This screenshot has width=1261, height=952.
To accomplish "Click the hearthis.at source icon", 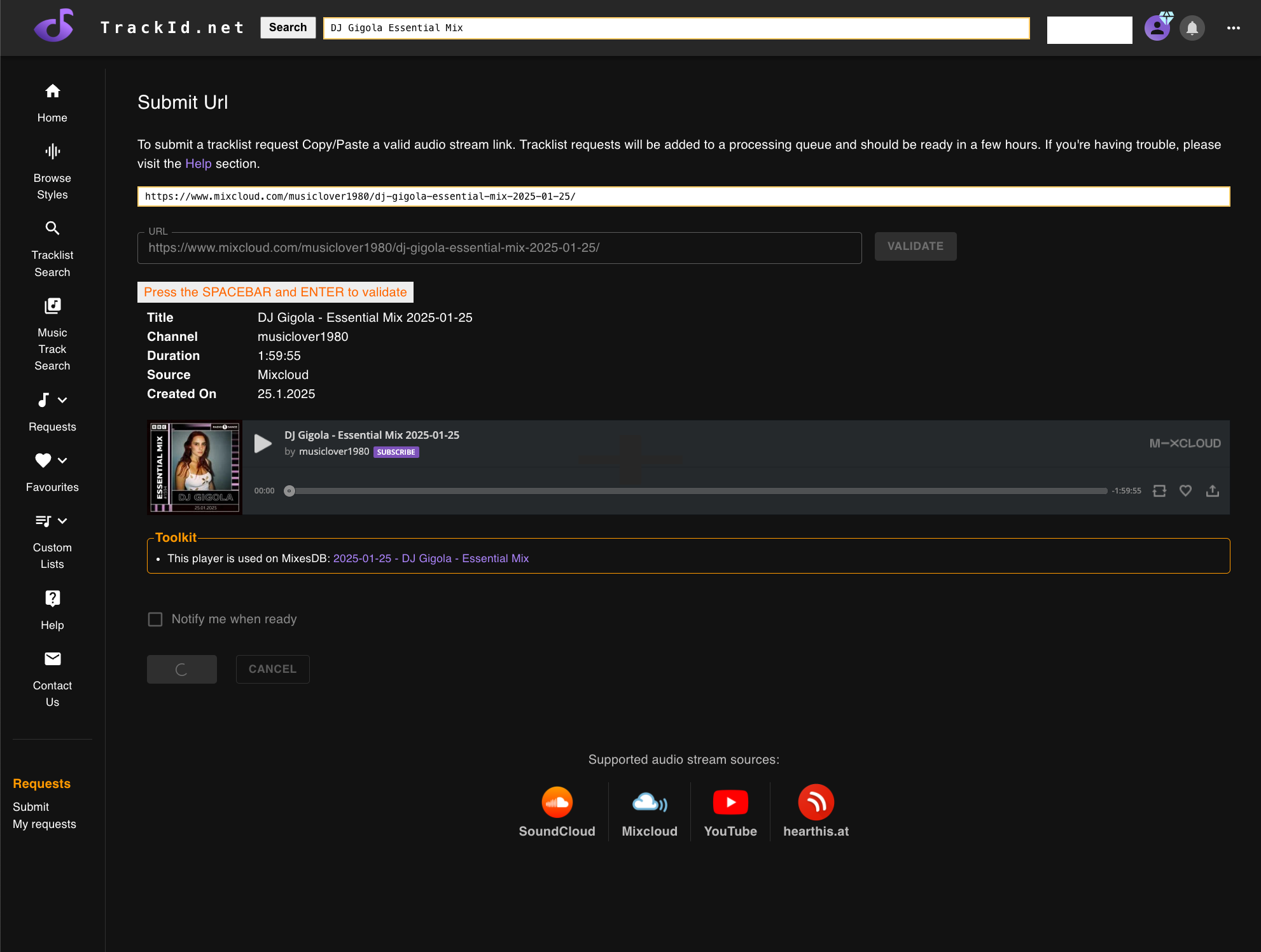I will coord(816,803).
